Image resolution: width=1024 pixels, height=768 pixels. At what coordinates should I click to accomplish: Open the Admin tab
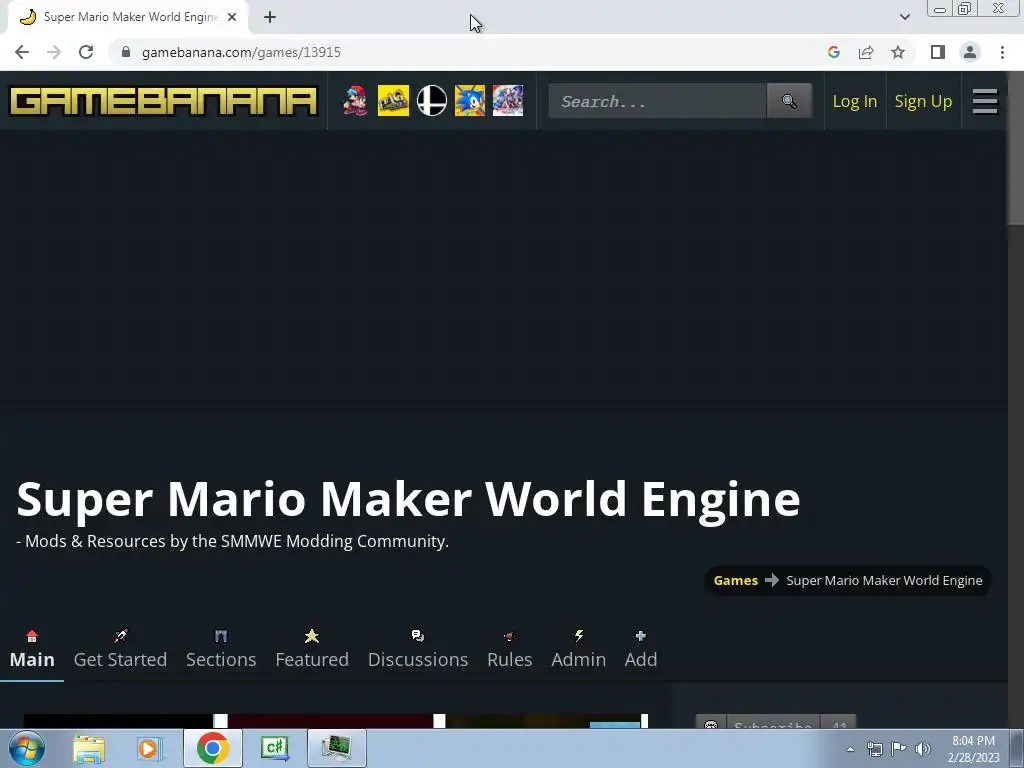coord(578,650)
